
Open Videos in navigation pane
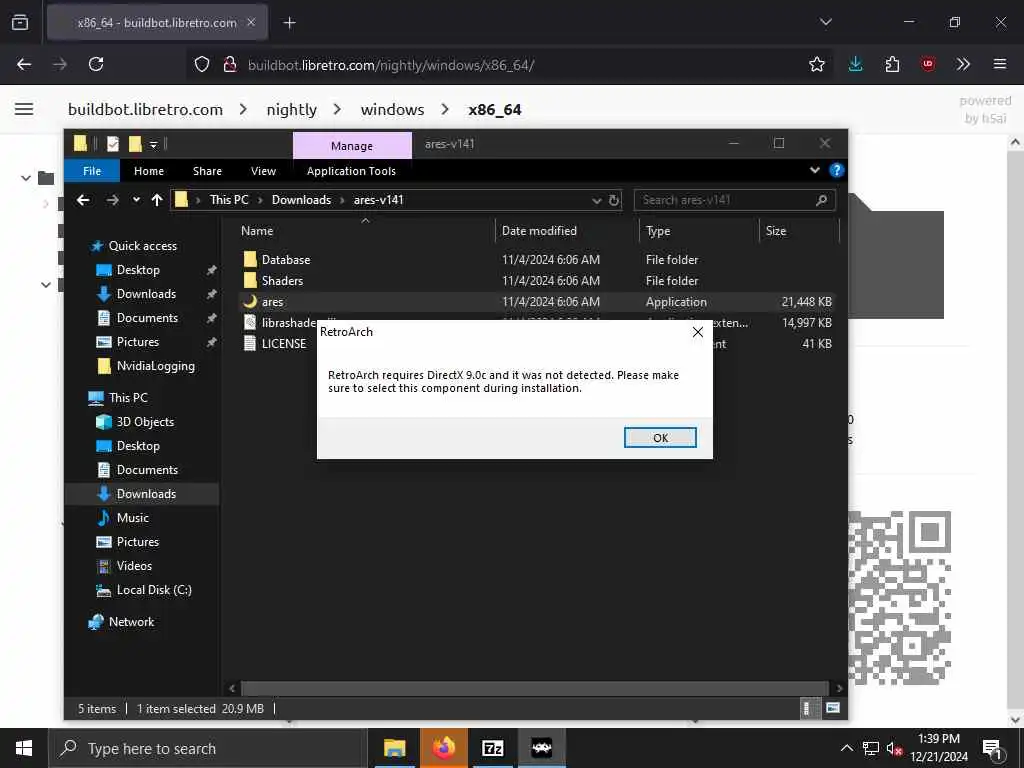[134, 566]
